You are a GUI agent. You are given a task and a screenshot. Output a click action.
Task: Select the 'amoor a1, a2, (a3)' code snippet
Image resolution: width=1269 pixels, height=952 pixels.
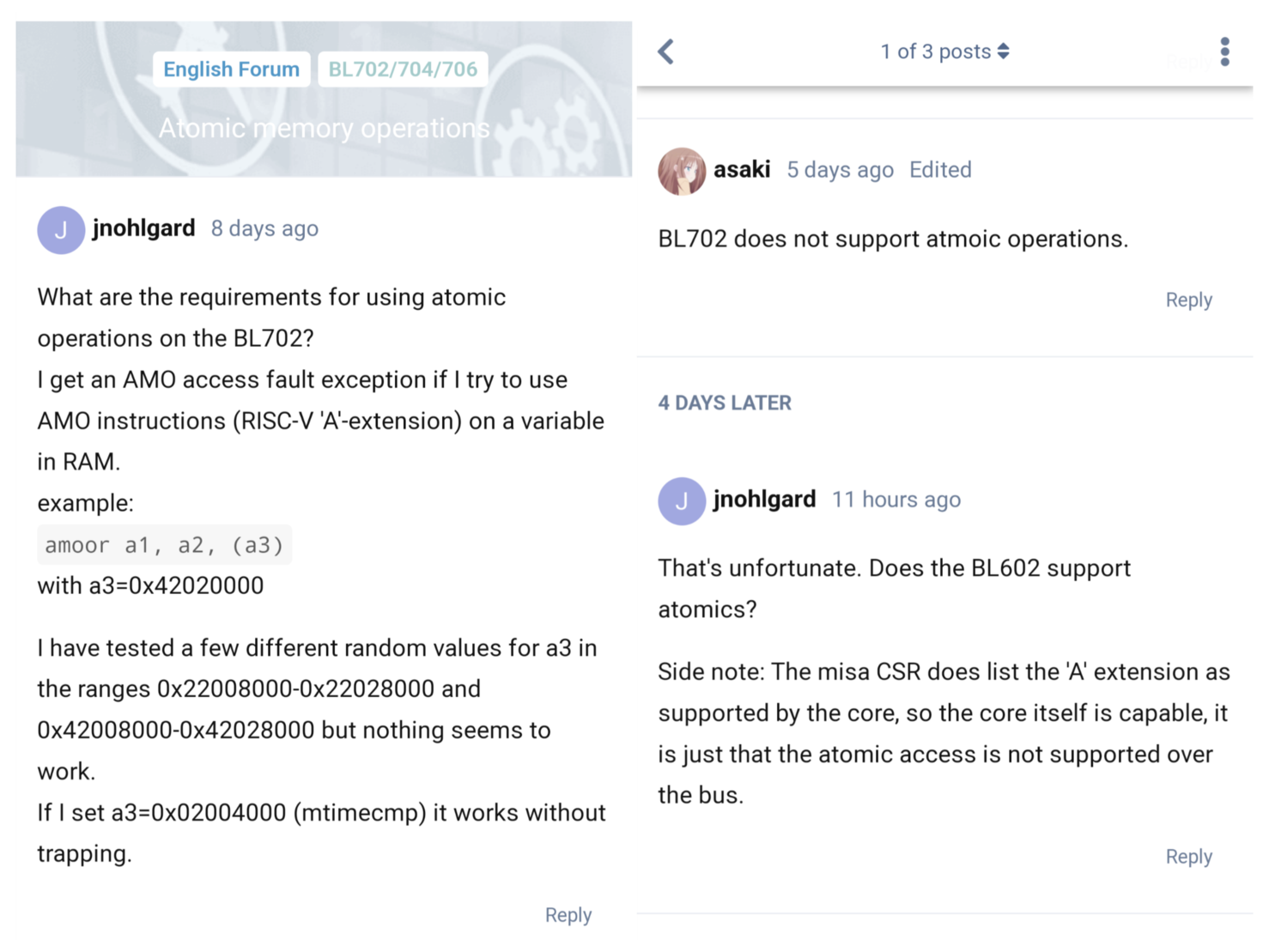pyautogui.click(x=164, y=545)
